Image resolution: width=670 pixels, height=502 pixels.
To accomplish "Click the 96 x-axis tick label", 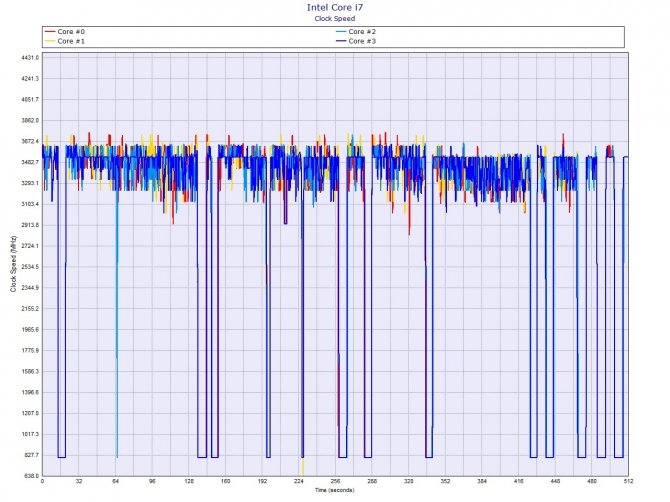I will 152,481.
